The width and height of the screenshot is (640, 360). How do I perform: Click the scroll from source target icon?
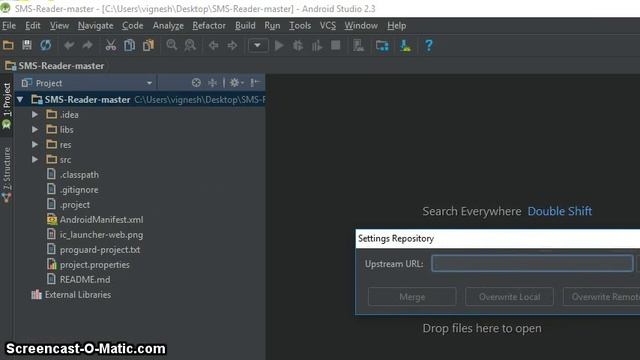(196, 83)
